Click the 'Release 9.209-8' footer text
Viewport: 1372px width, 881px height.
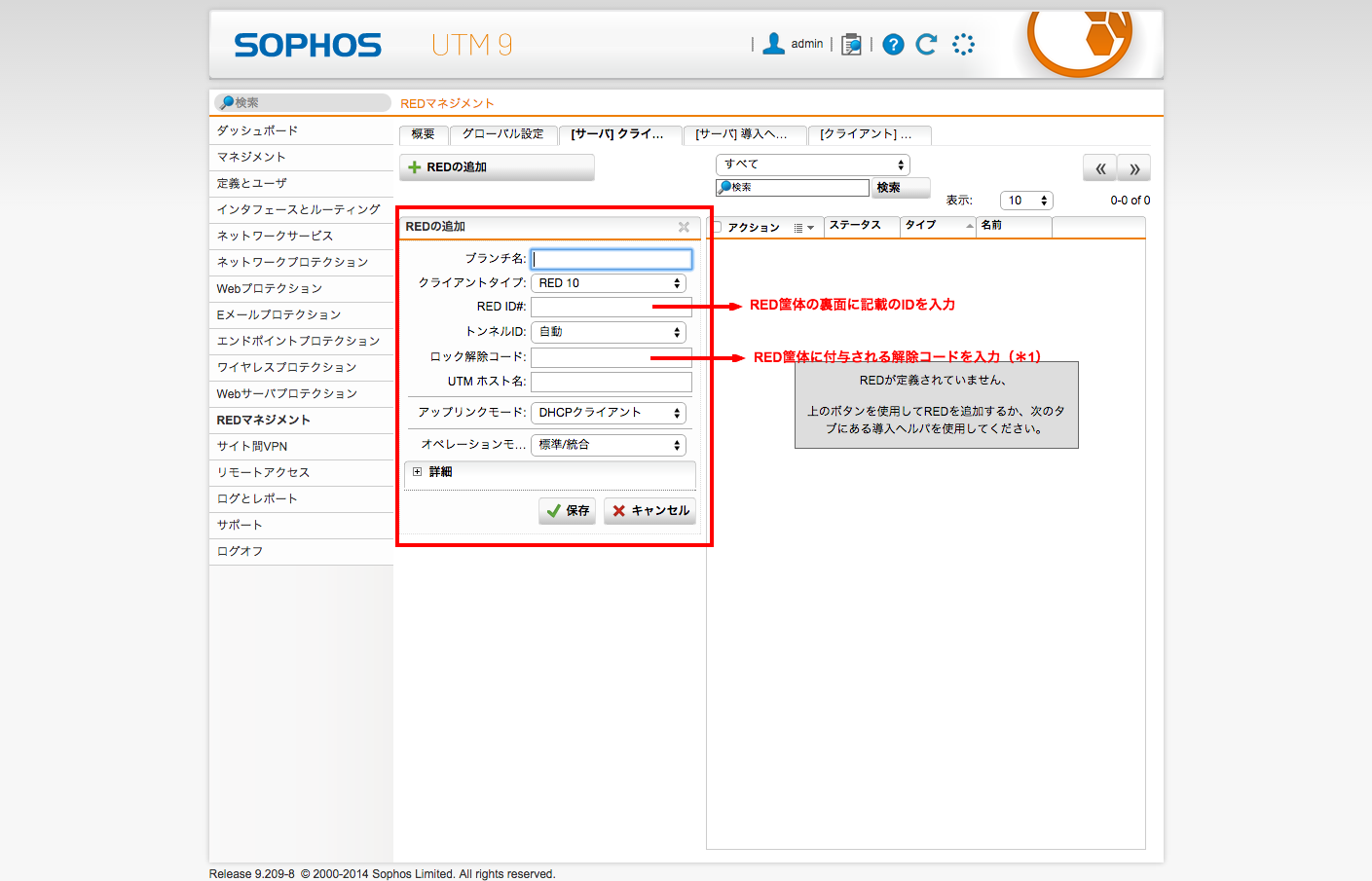[251, 874]
